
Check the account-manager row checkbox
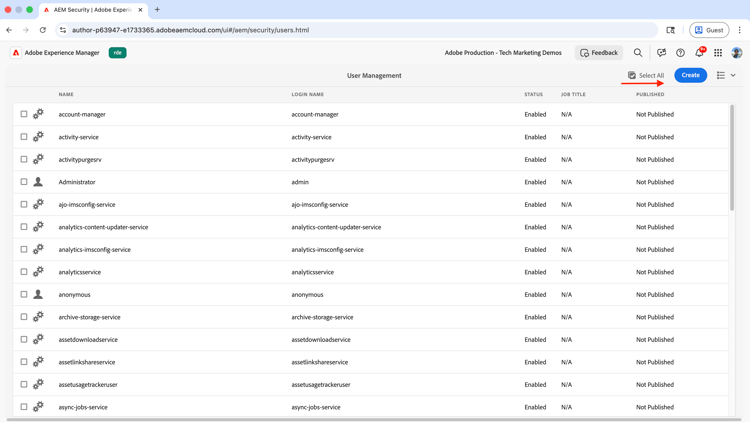pyautogui.click(x=24, y=114)
